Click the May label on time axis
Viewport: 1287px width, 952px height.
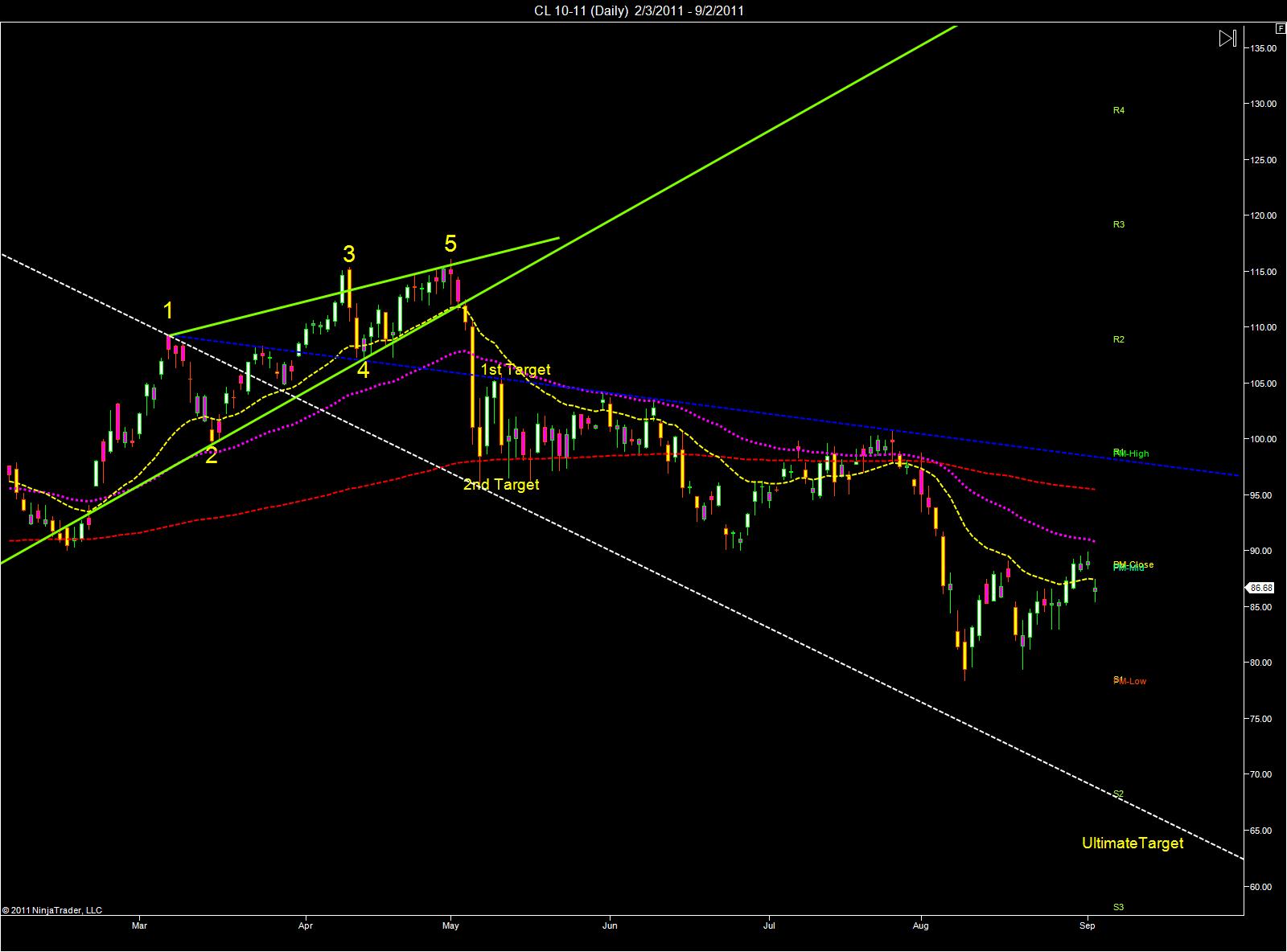tap(450, 925)
